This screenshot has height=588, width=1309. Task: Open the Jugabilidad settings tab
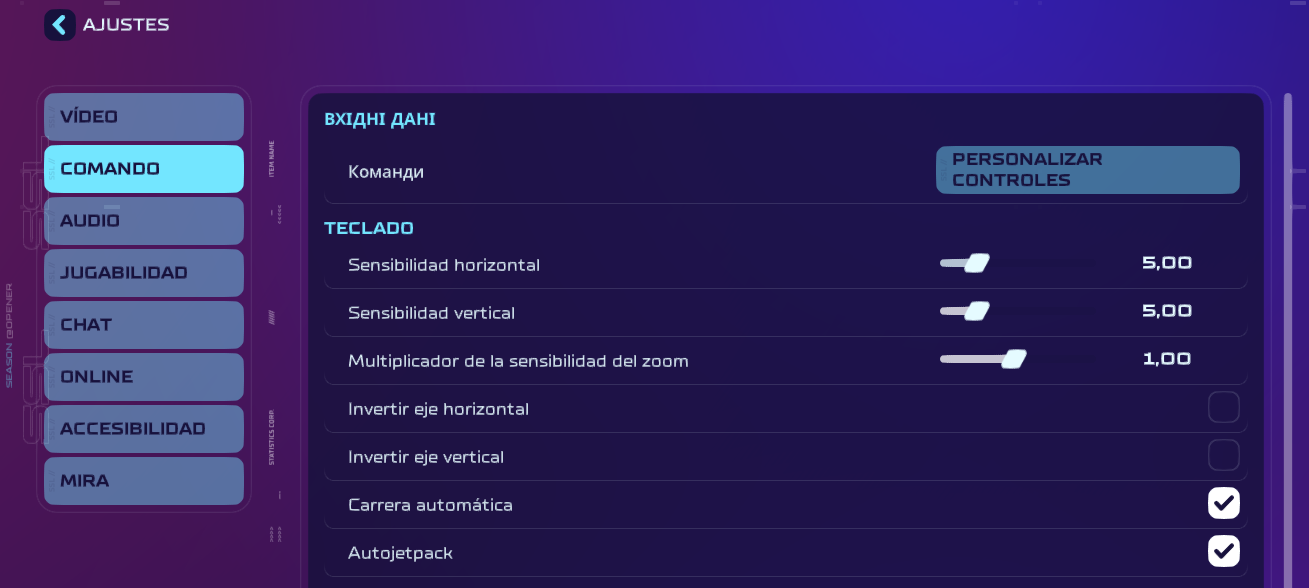tap(144, 273)
